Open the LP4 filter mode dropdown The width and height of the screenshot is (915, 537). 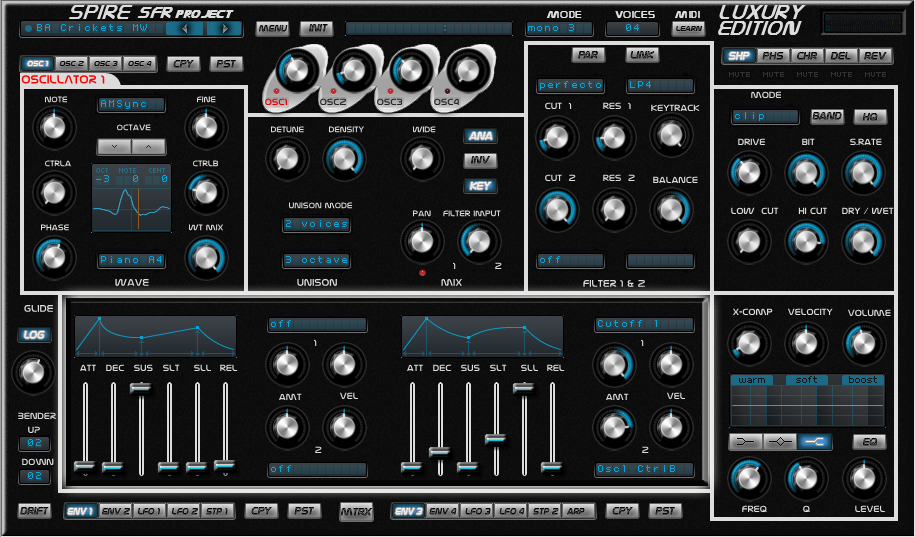[x=661, y=85]
